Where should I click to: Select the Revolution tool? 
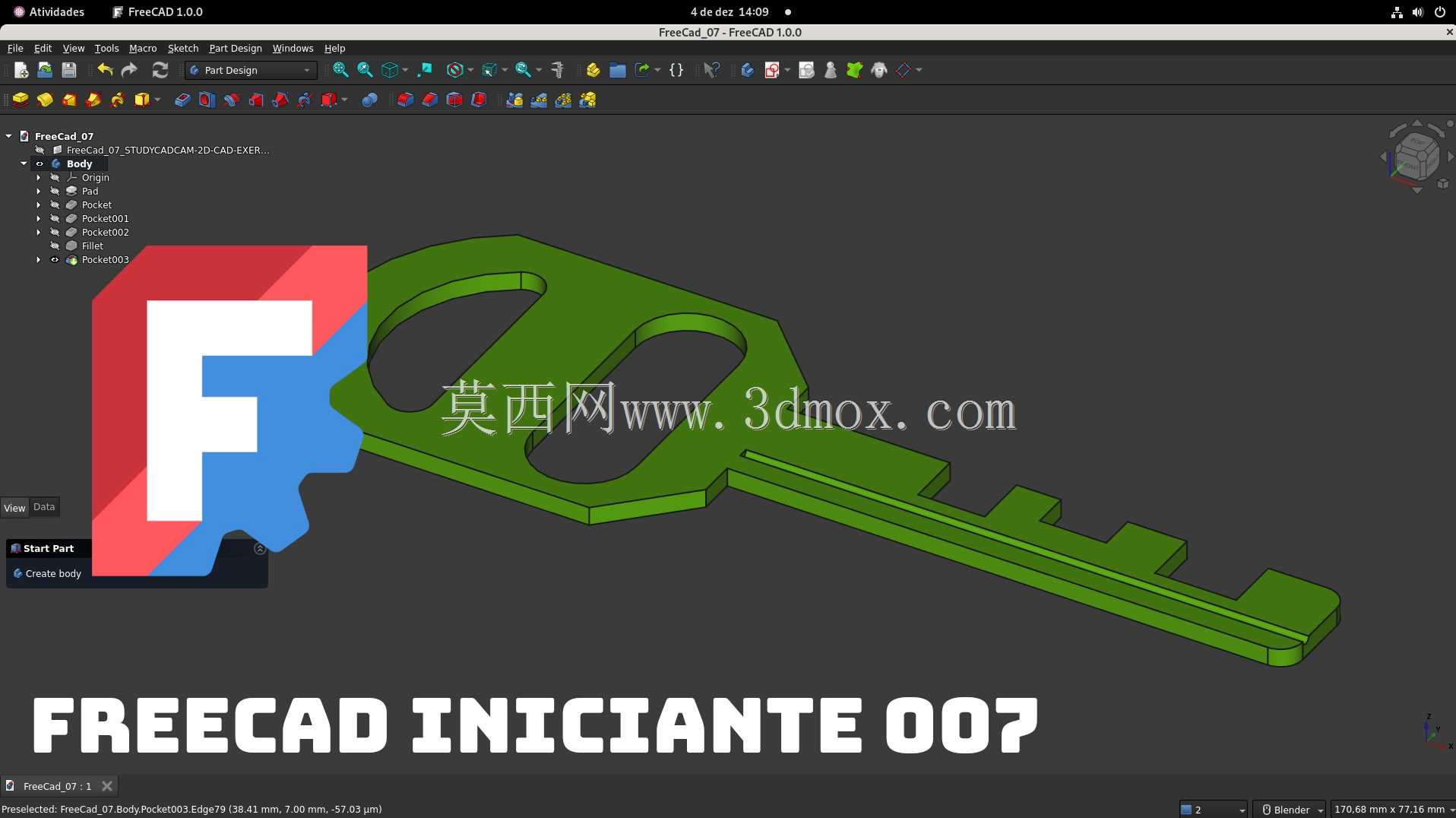[45, 100]
